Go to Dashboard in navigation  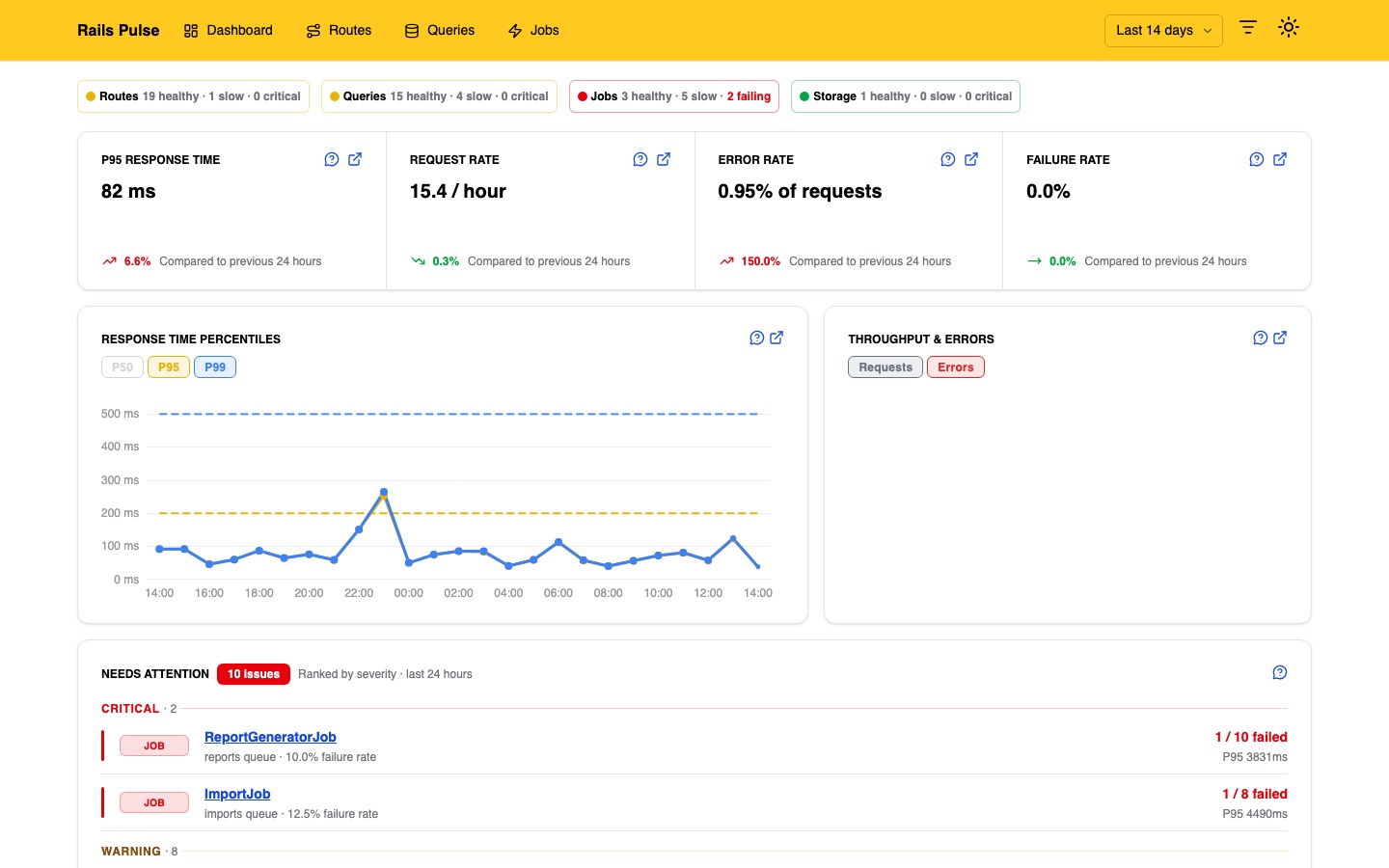coord(229,31)
